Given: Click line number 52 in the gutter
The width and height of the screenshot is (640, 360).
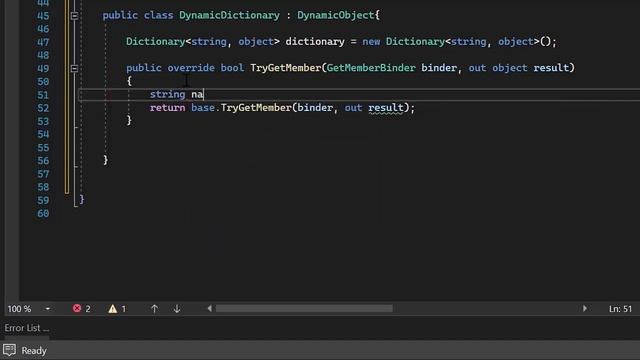Looking at the screenshot, I should click(43, 108).
